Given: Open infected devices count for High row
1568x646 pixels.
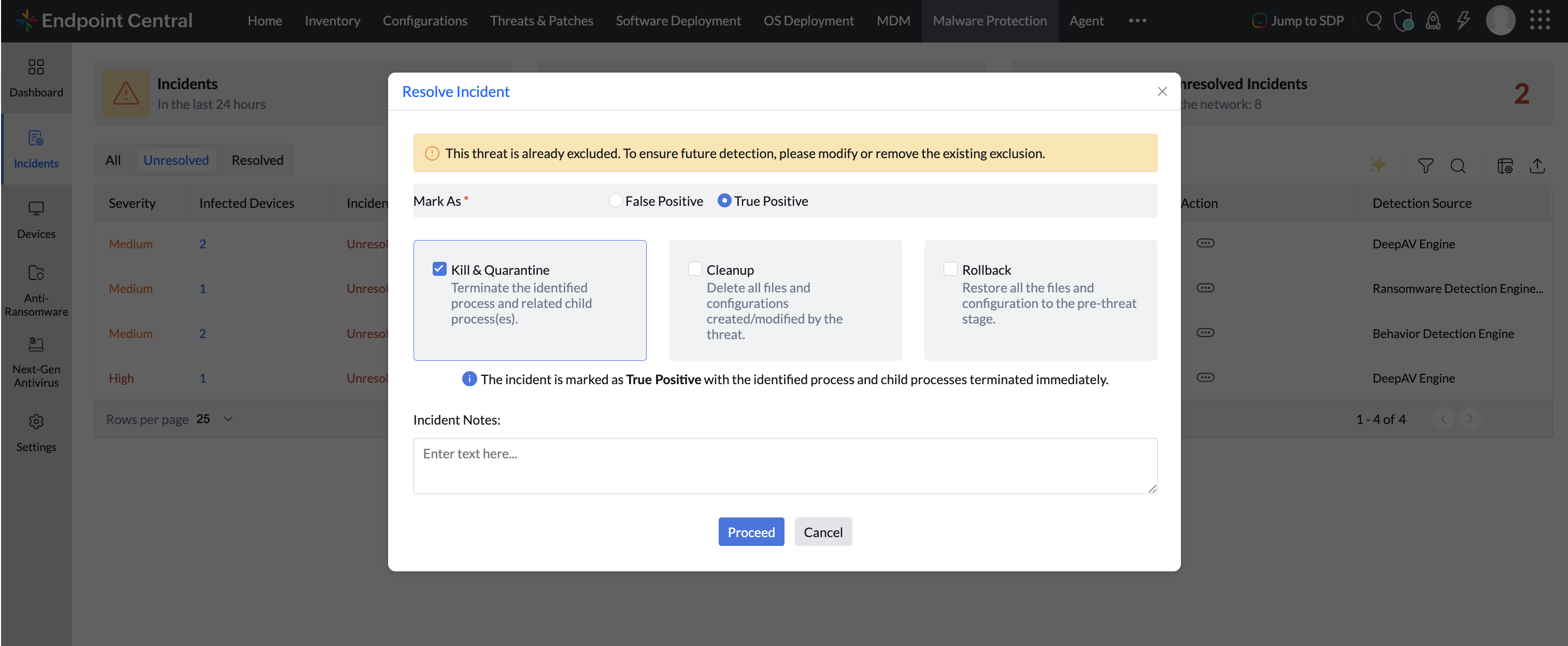Looking at the screenshot, I should pos(203,378).
